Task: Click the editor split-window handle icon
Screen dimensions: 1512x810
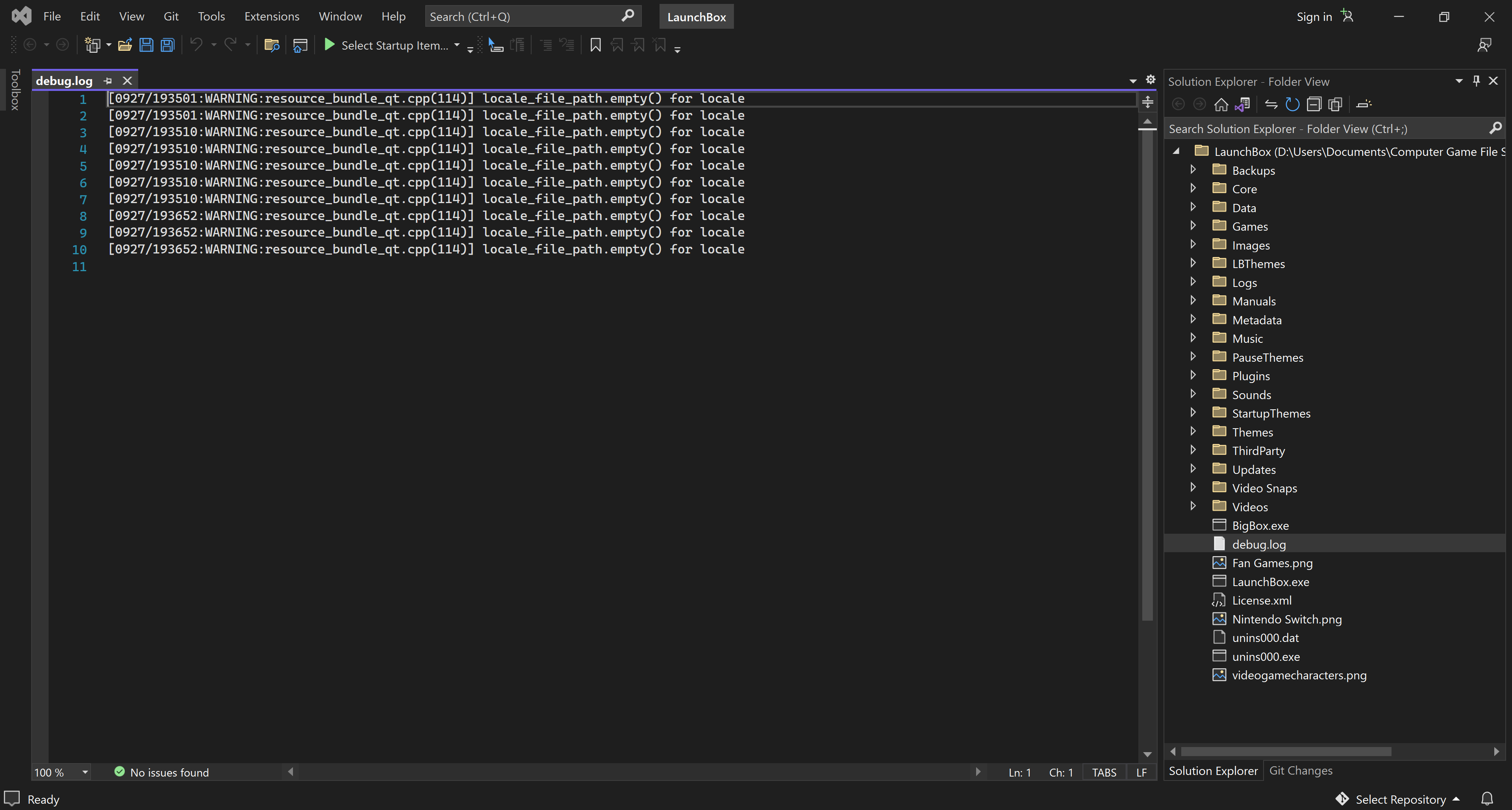Action: pyautogui.click(x=1147, y=102)
